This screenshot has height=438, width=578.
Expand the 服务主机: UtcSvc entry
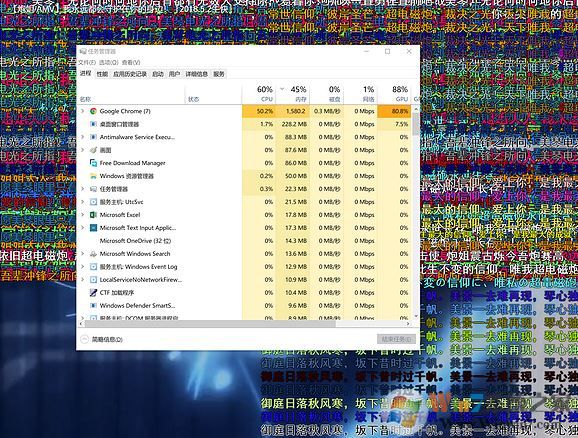pos(83,202)
